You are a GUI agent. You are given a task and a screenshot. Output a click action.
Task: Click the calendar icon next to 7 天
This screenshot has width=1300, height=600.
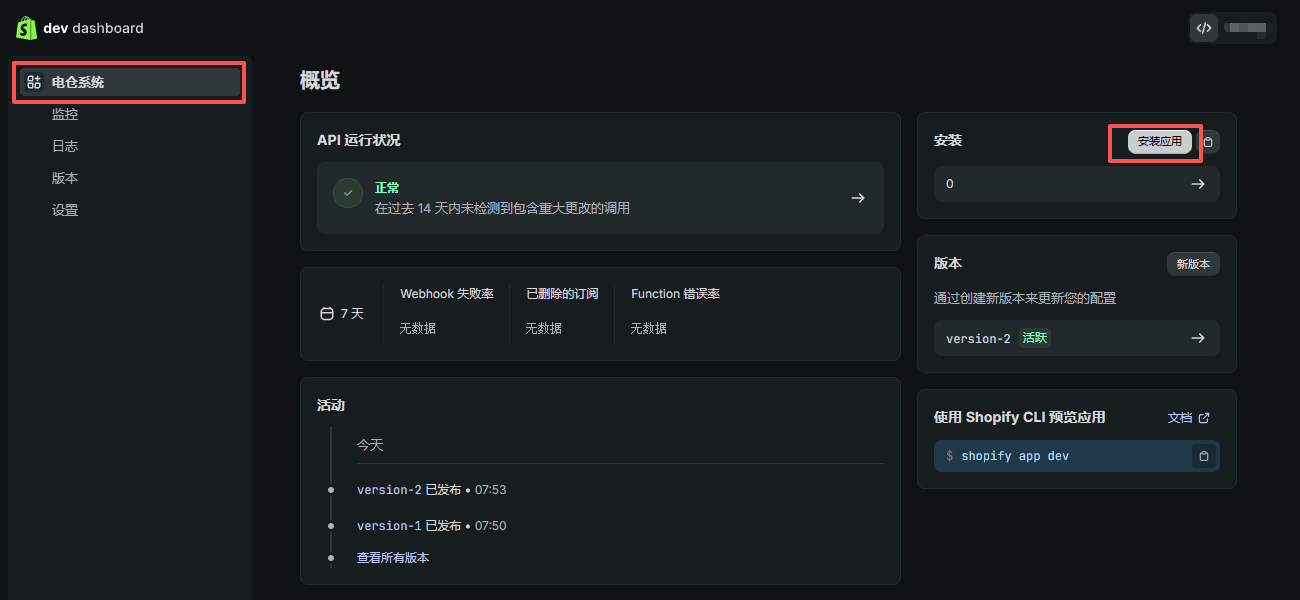(326, 314)
